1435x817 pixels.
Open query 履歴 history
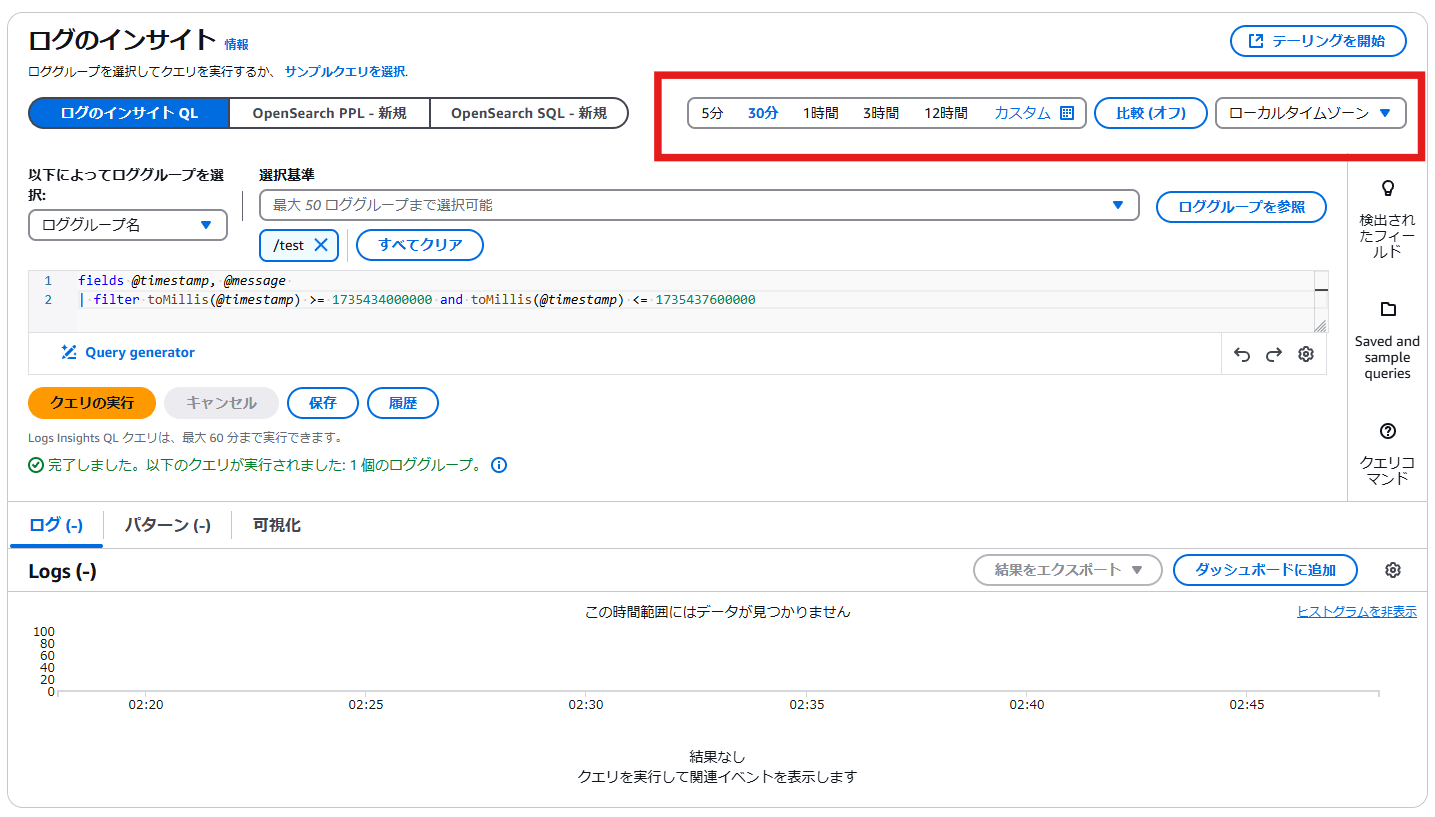(403, 403)
